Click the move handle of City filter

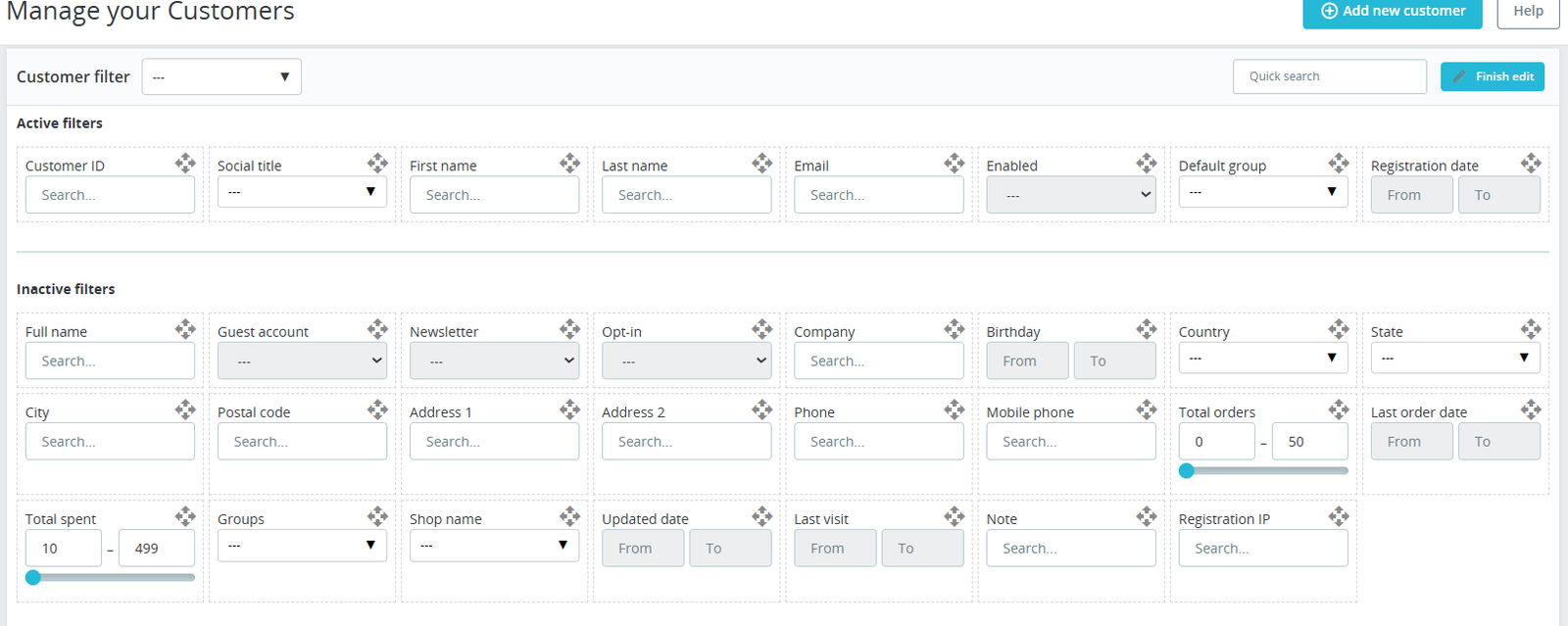185,409
